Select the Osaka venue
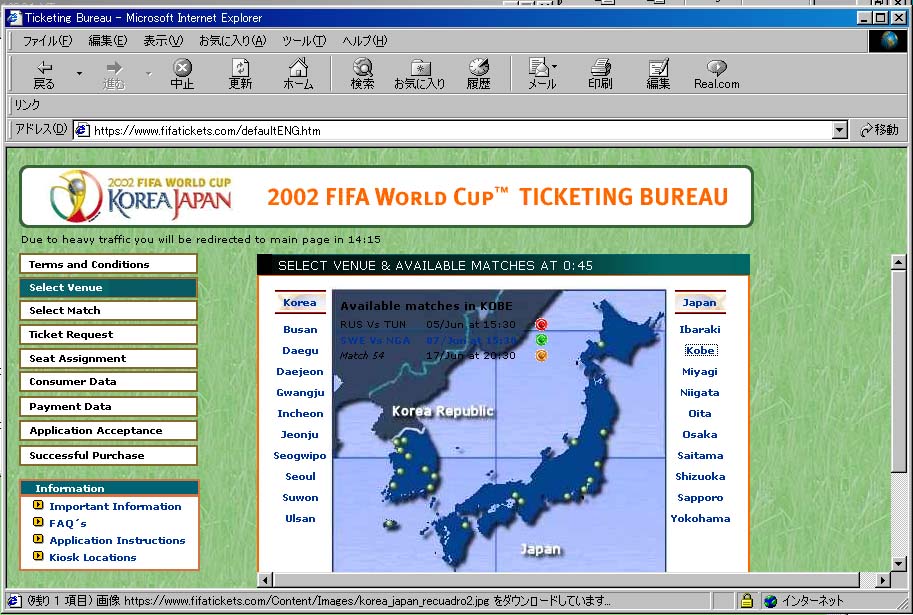Screen dimensions: 913x615 pyautogui.click(x=700, y=434)
